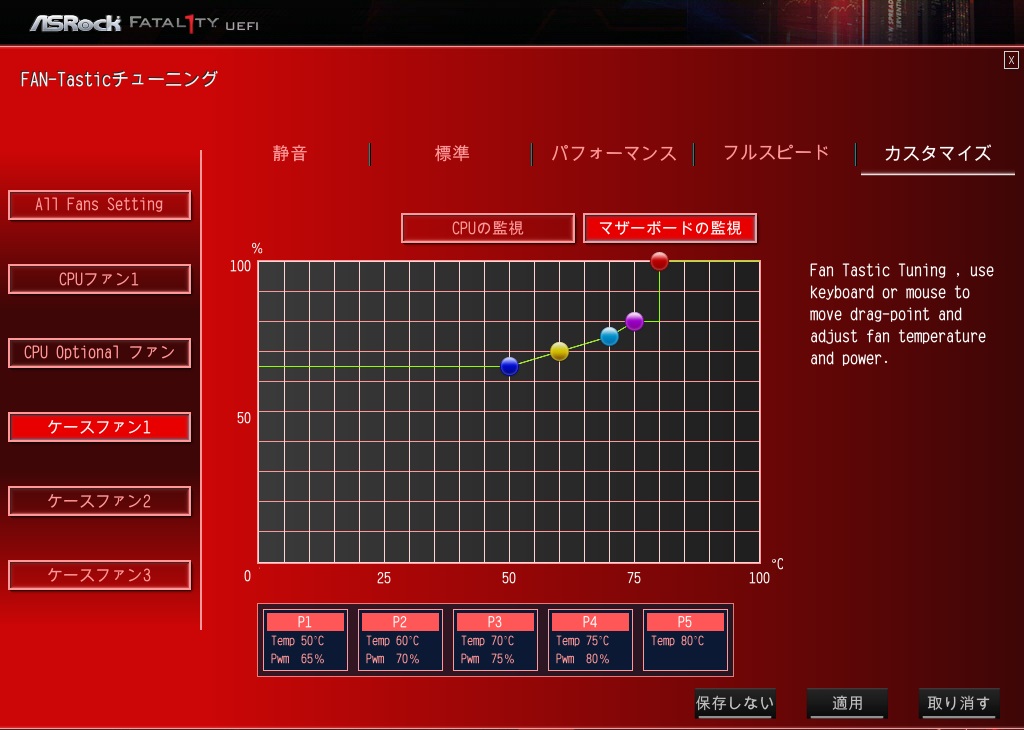Select the 静音 fan preset tab

289,153
